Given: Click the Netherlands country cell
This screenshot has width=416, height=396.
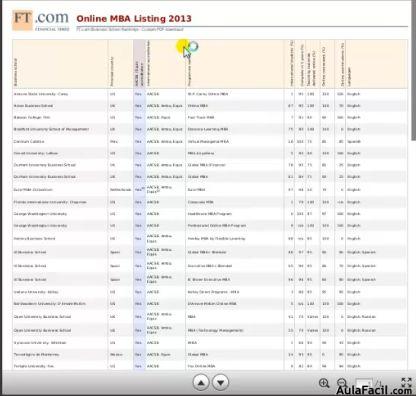Looking at the screenshot, I should point(121,190).
